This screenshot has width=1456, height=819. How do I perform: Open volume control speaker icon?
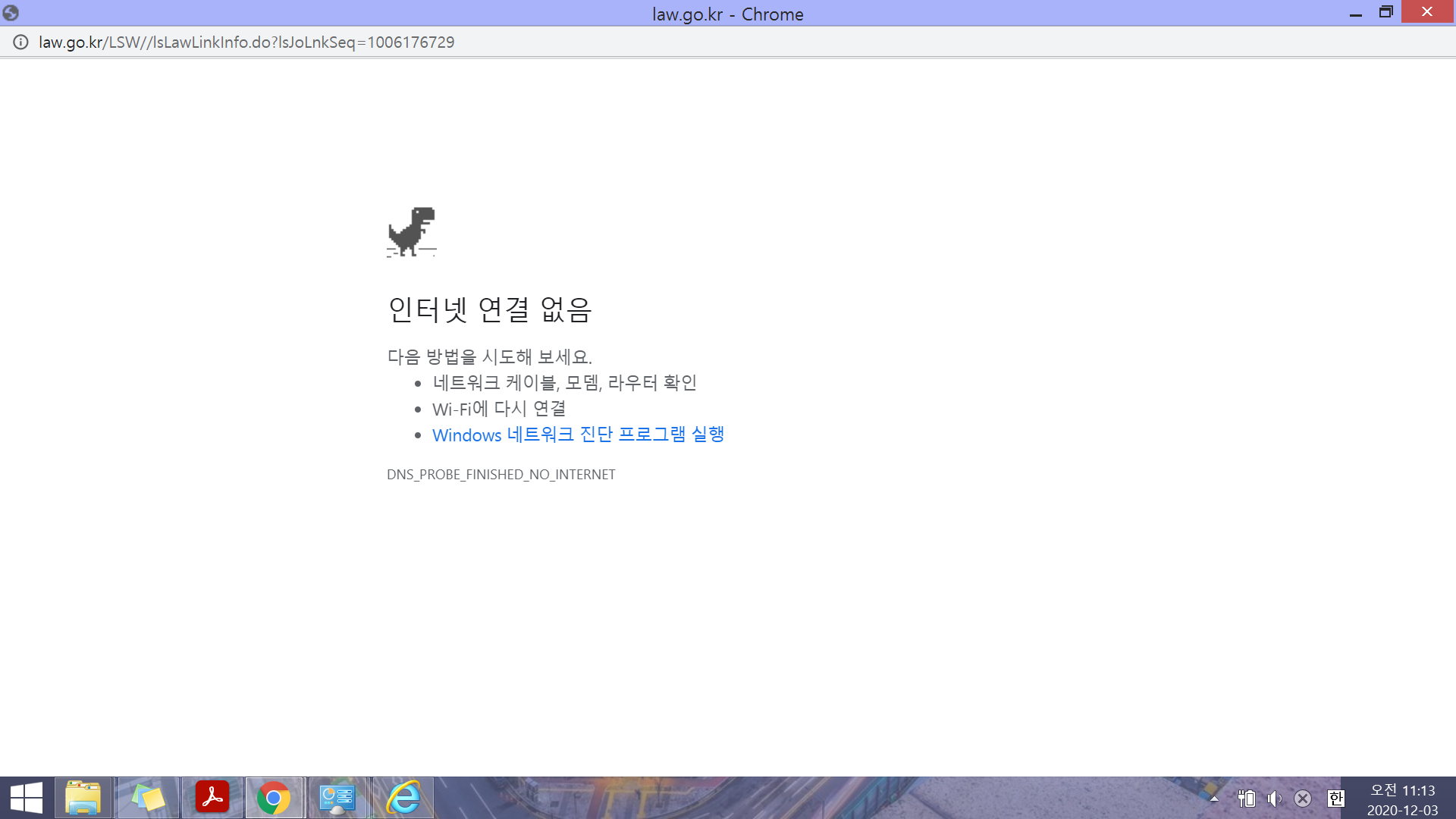point(1275,799)
